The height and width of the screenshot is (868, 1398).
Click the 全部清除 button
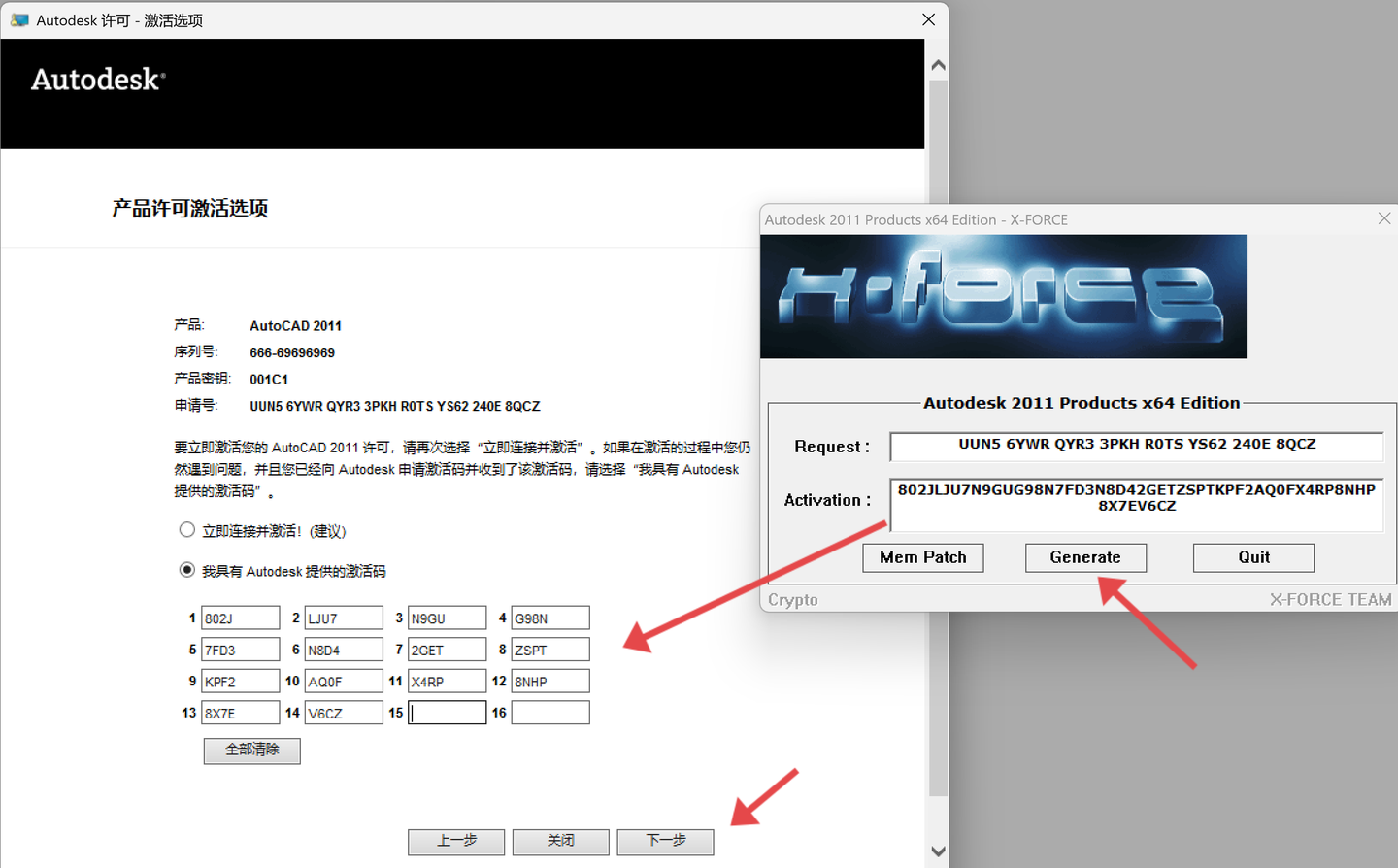[x=251, y=751]
